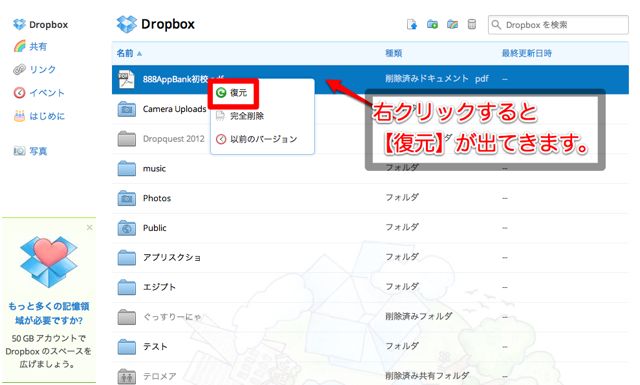Viewport: 640px width, 385px height.
Task: Click the Share folder rainbow toolbar icon
Action: coord(452,24)
